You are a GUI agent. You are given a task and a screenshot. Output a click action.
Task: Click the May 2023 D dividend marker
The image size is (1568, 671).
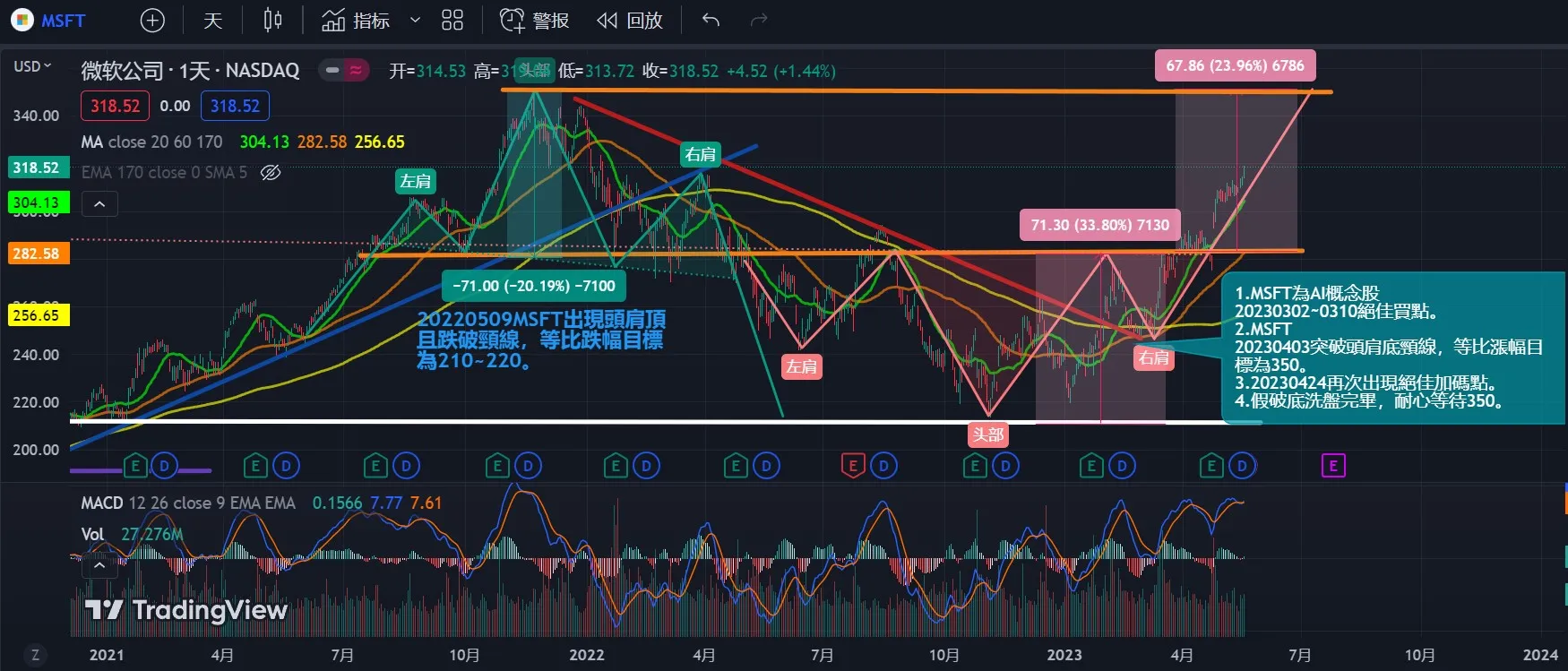(1242, 465)
